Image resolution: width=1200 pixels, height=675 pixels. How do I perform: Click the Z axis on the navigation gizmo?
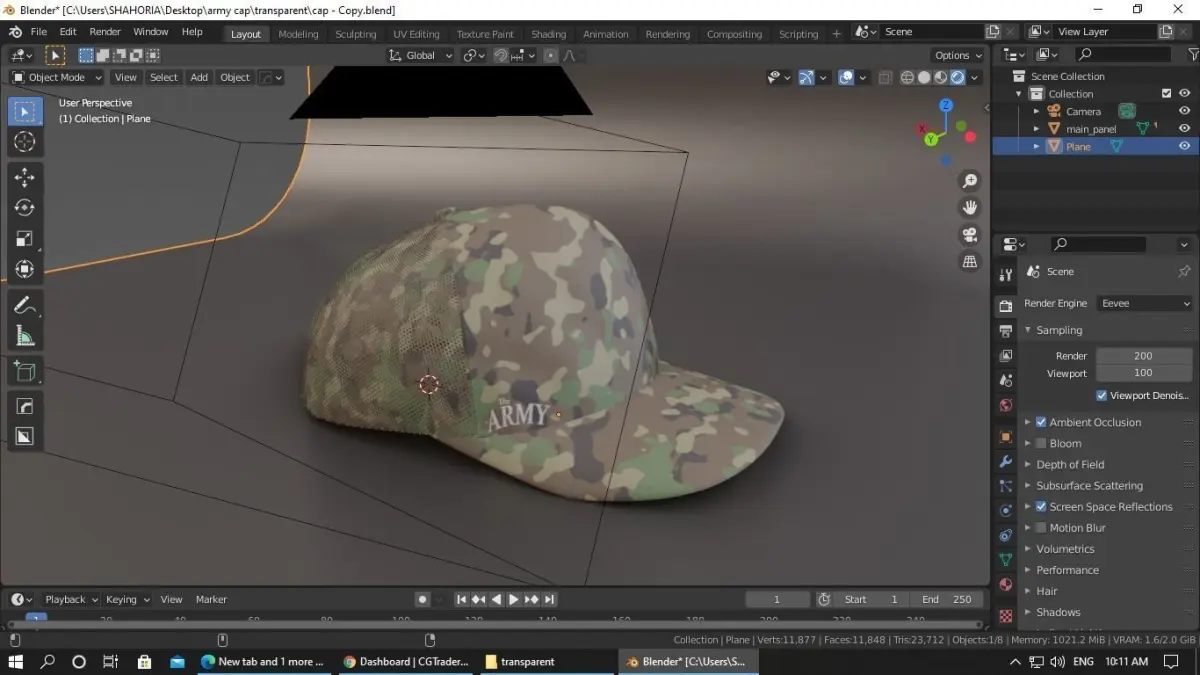945,105
